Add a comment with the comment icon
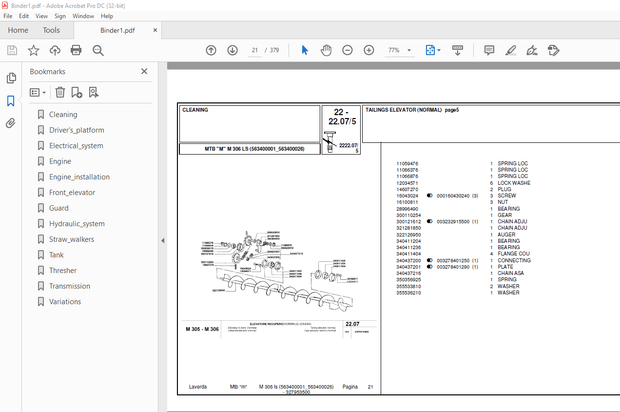 (x=489, y=50)
